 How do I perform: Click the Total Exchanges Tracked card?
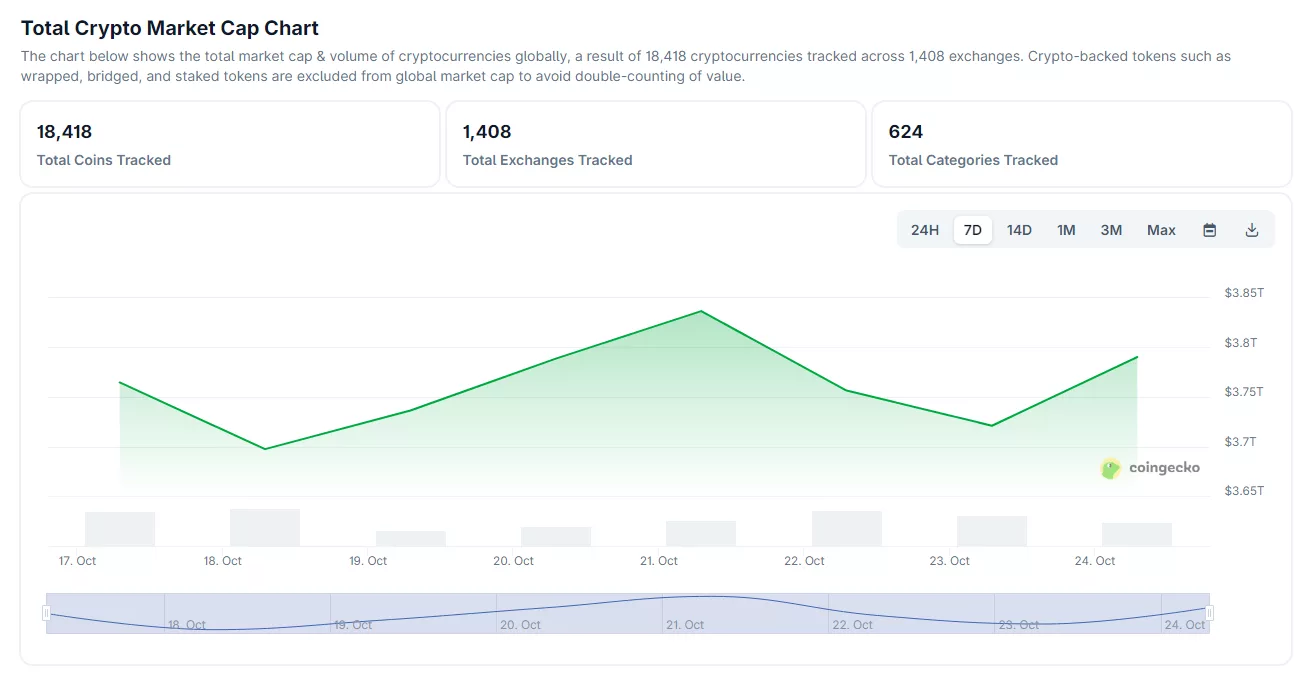655,144
